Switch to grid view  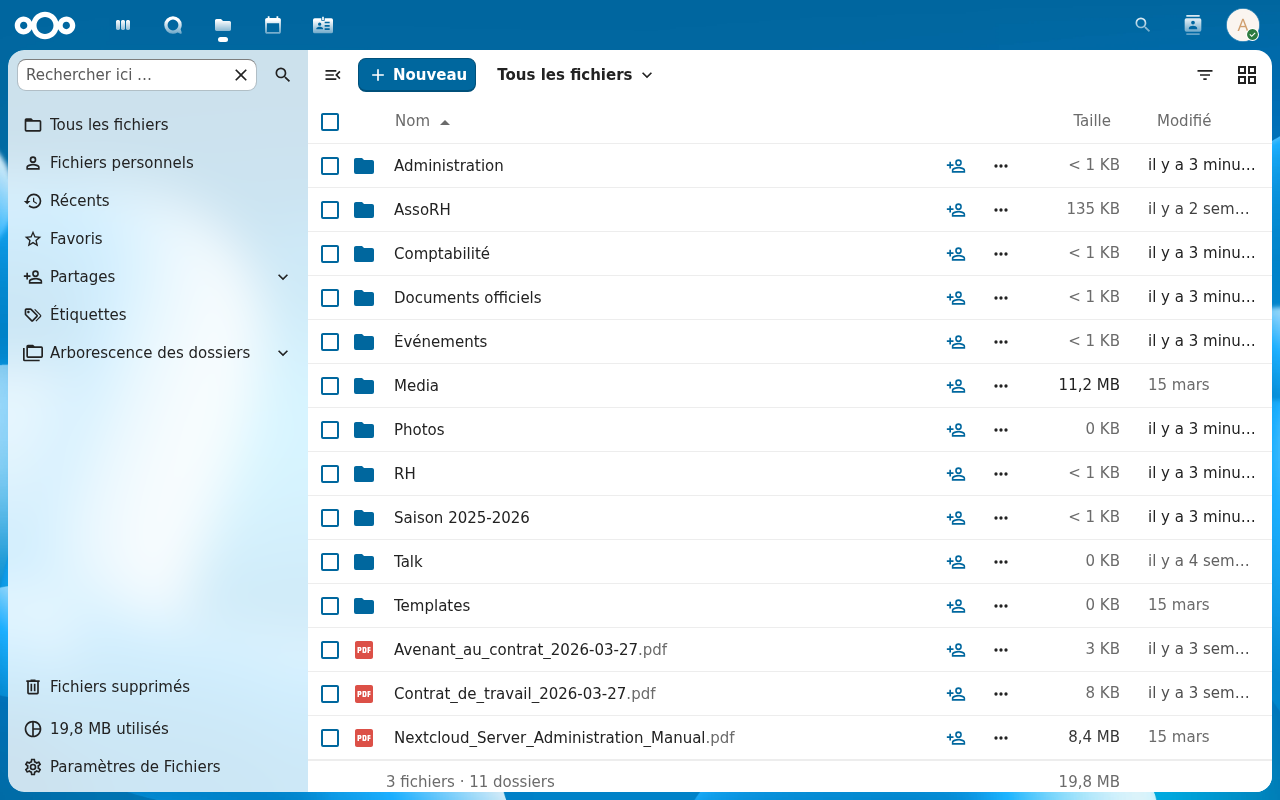click(x=1247, y=75)
